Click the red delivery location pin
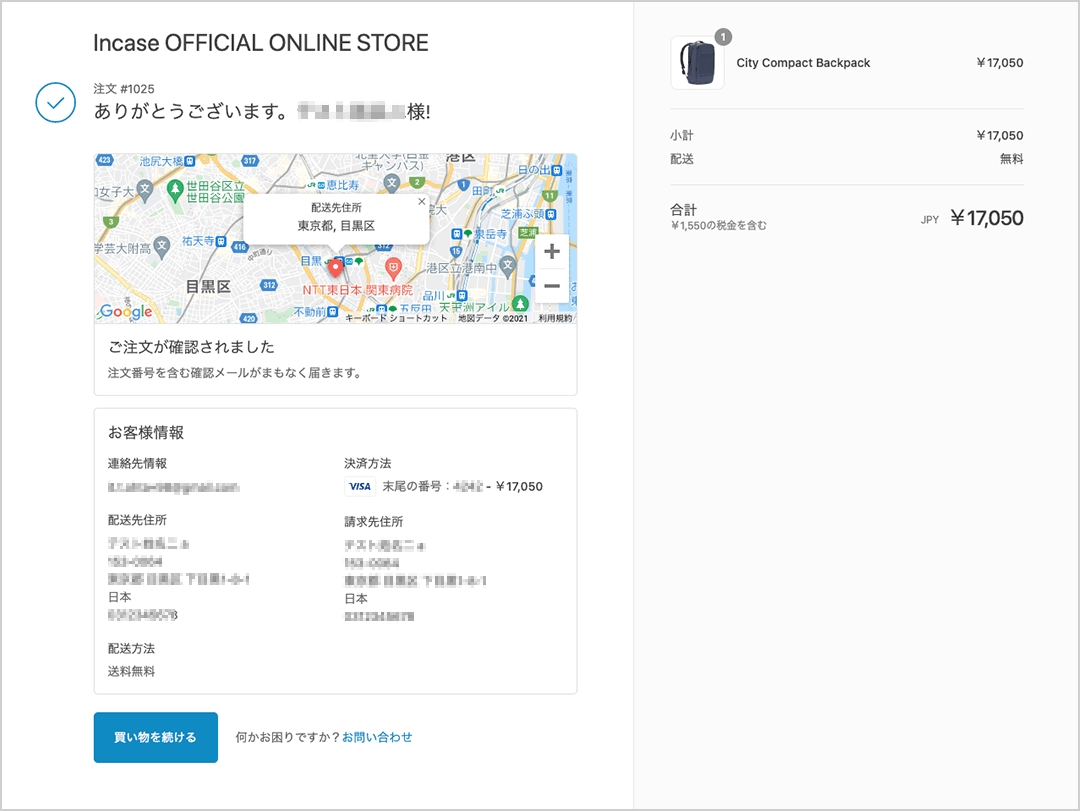1080x811 pixels. point(336,268)
